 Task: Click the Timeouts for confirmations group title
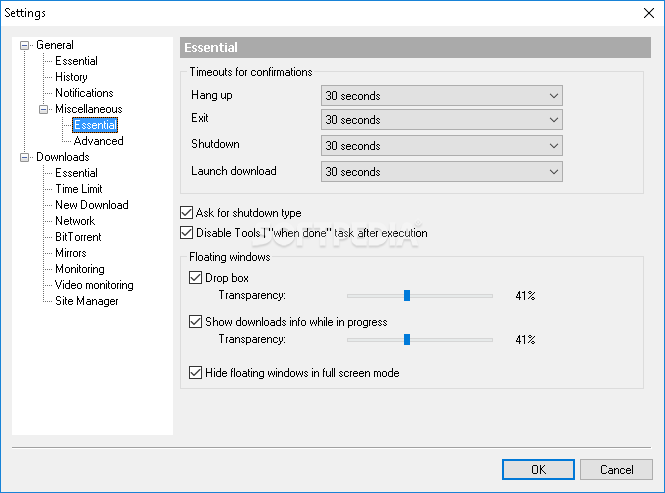coord(251,72)
